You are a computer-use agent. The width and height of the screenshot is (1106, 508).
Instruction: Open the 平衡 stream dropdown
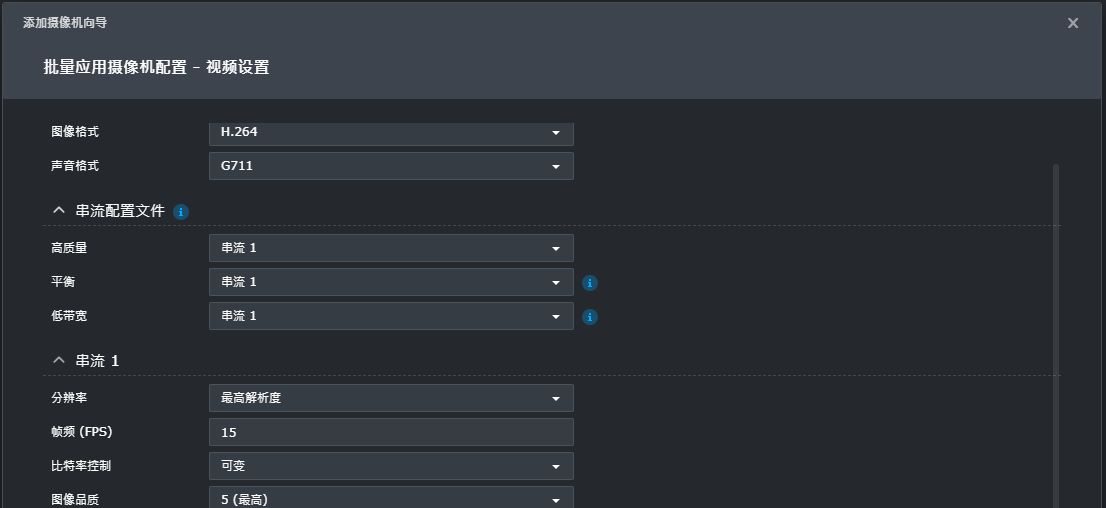pos(390,282)
